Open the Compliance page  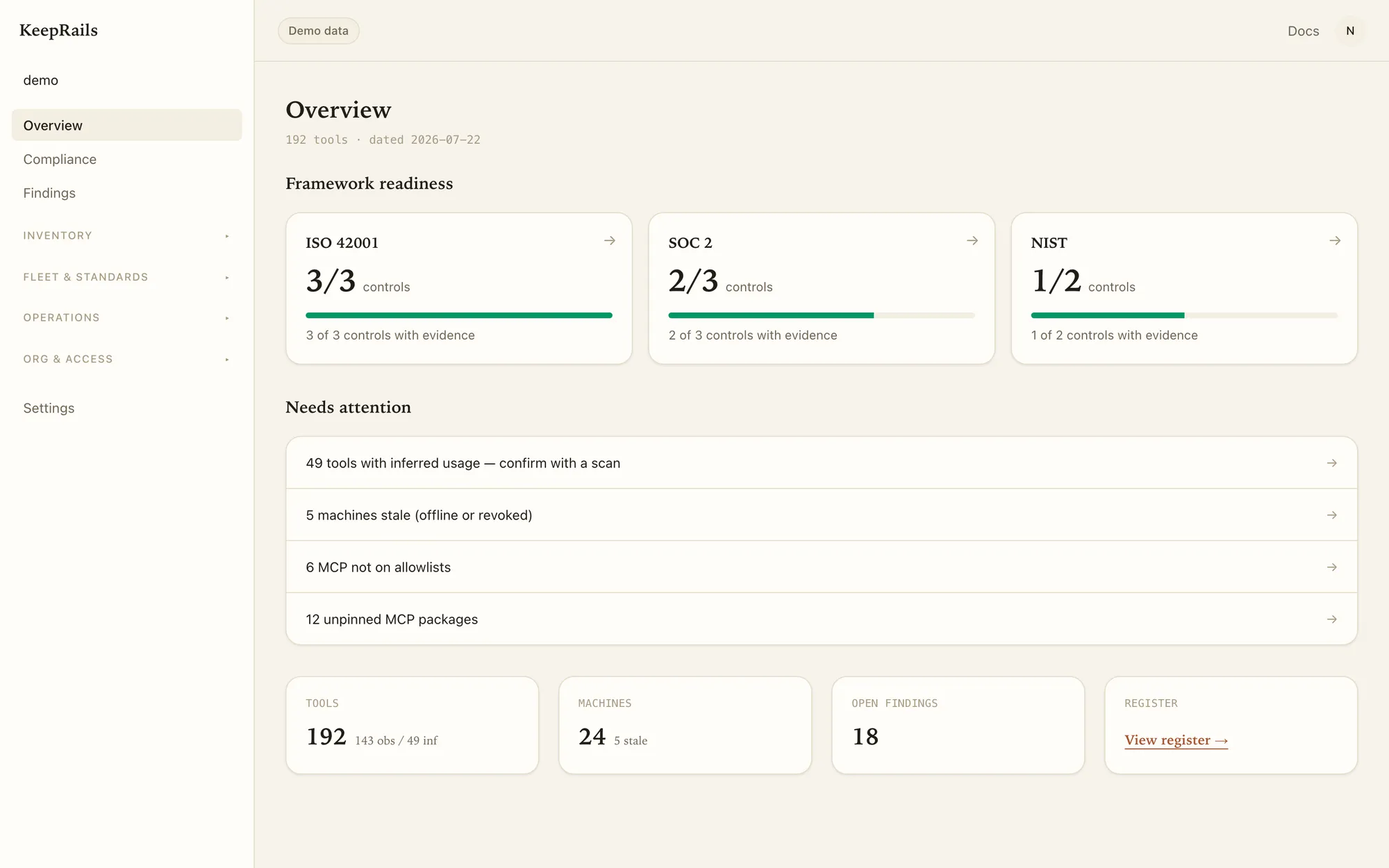tap(126, 159)
